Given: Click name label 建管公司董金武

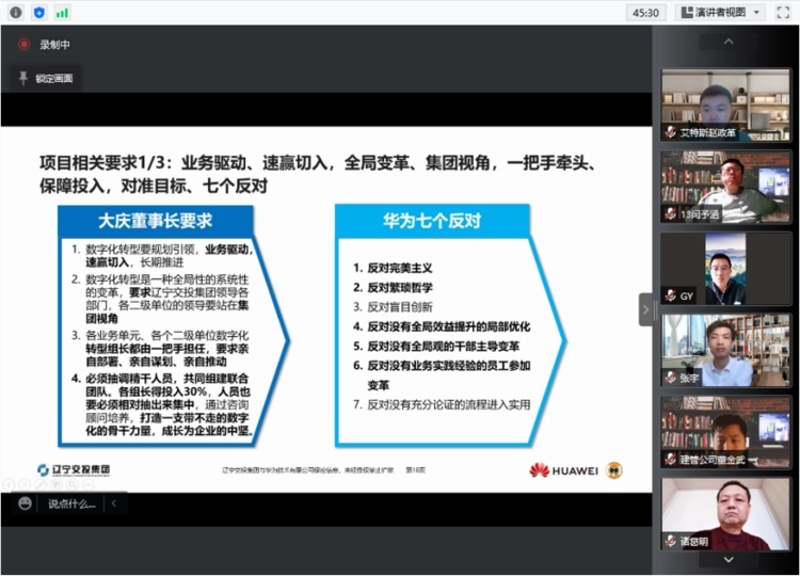Looking at the screenshot, I should [712, 460].
